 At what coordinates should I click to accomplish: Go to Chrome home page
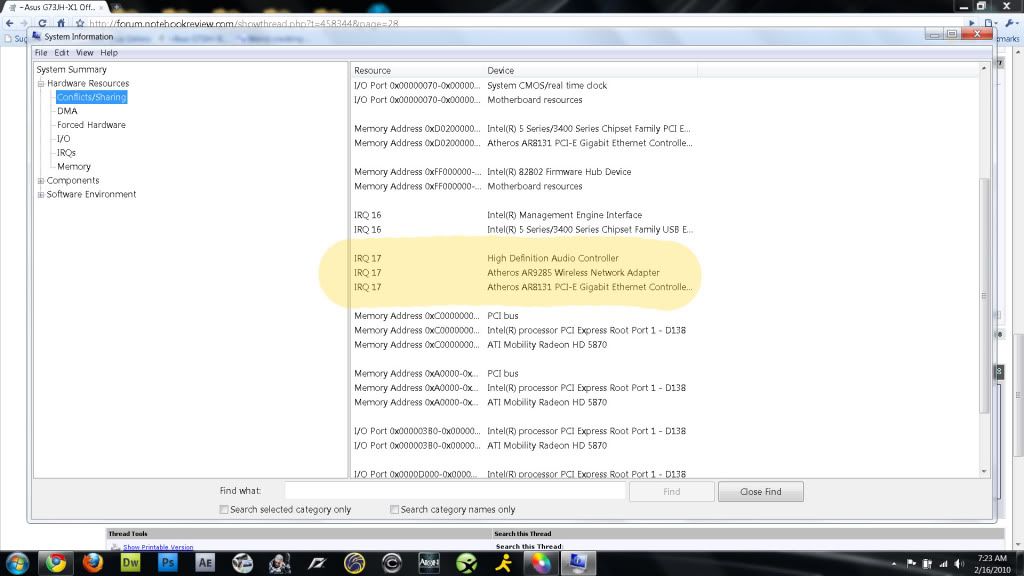pos(61,24)
